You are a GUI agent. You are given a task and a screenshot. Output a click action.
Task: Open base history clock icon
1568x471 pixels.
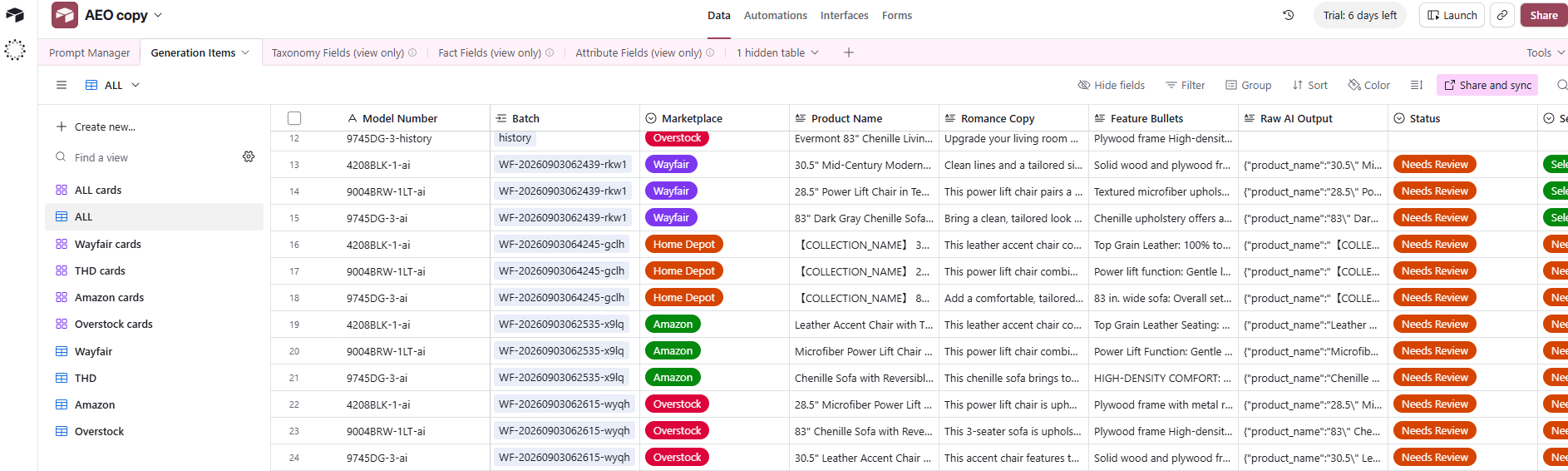tap(1289, 15)
